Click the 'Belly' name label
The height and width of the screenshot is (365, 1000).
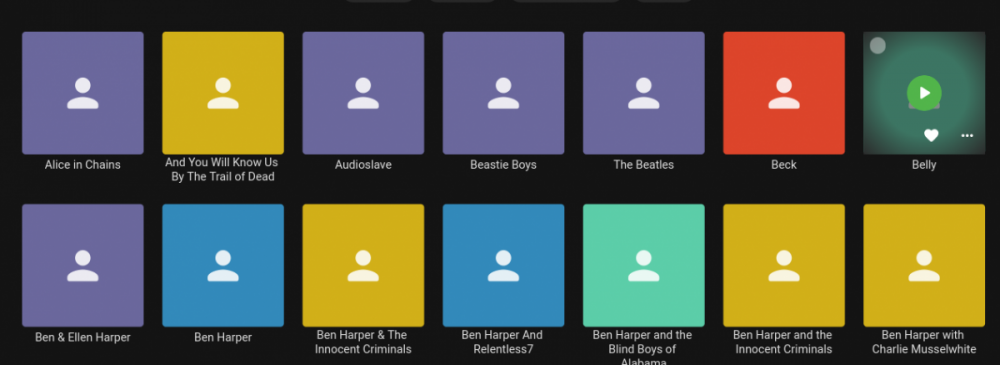click(924, 165)
